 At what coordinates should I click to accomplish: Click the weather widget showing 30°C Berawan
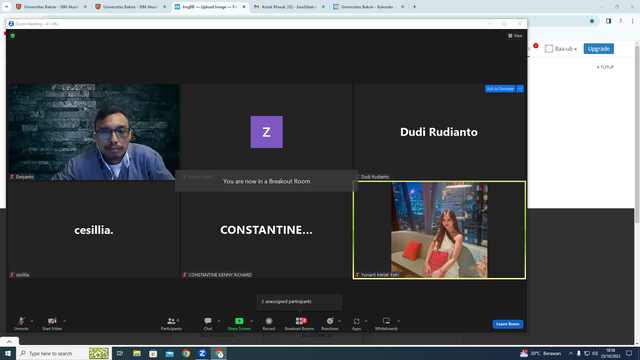540,353
